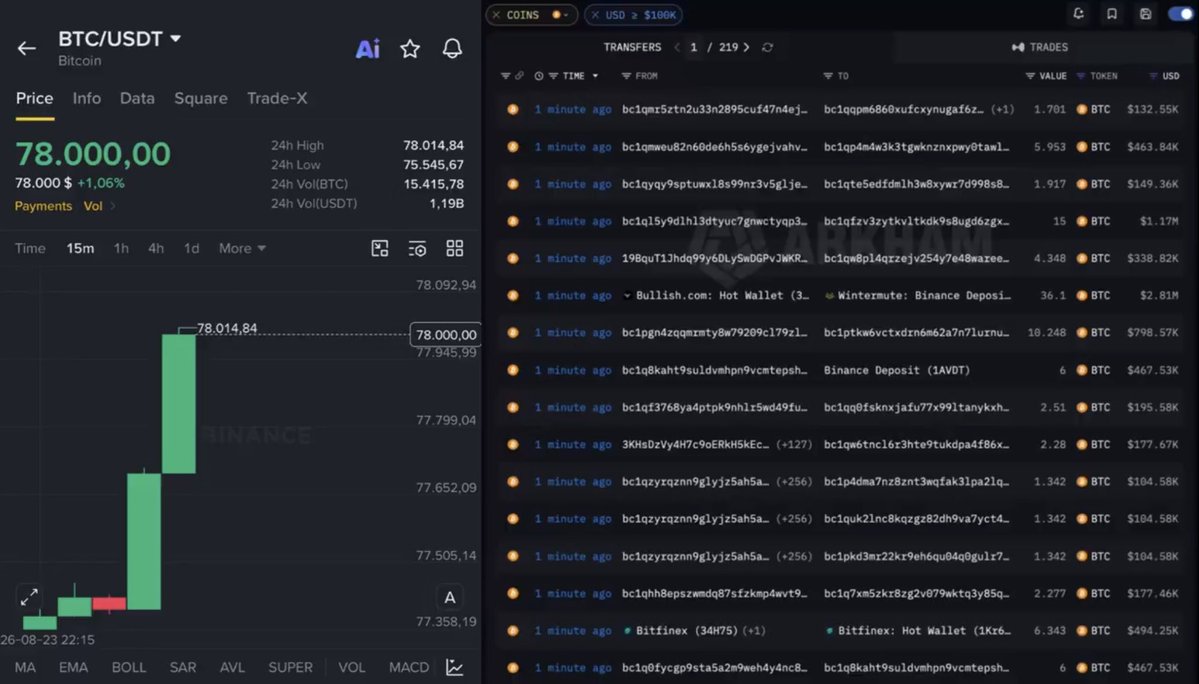Image resolution: width=1199 pixels, height=684 pixels.
Task: Open the Binance Deposit (1AVDT) recipient link
Action: click(897, 370)
